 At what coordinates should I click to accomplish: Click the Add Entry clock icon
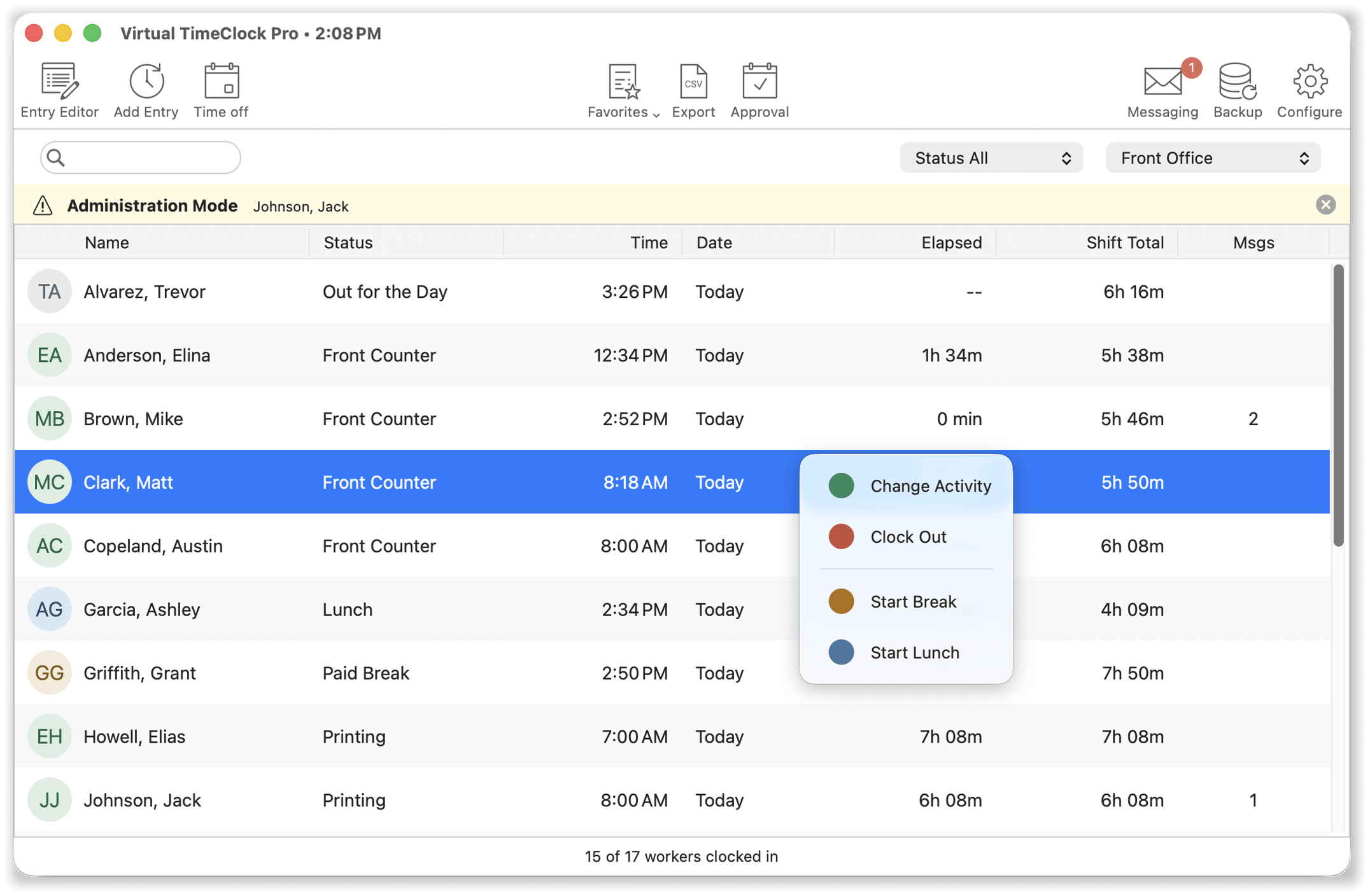pos(146,81)
